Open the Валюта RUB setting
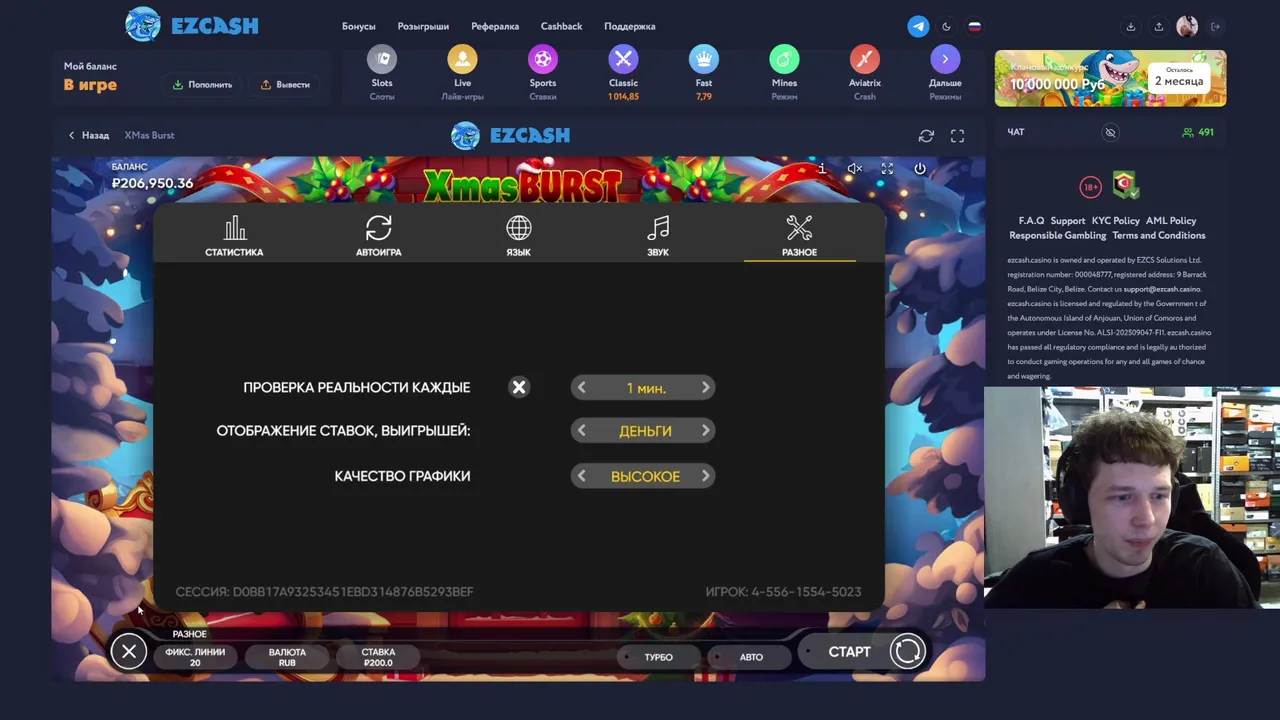Screen dimensions: 1280x720 [x=287, y=657]
